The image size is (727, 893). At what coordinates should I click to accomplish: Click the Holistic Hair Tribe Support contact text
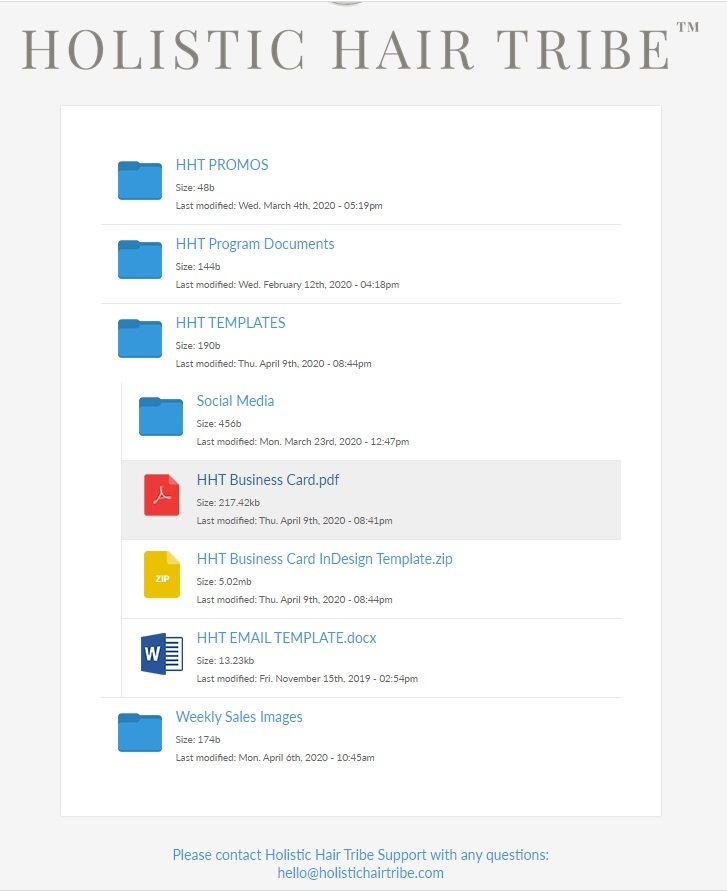(360, 855)
